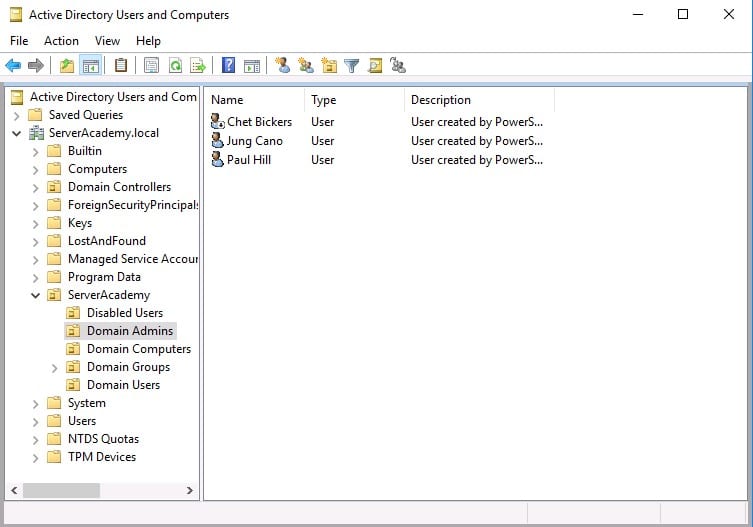Select ForeignSecurityPrincipals tree item
This screenshot has height=527, width=753.
point(133,205)
